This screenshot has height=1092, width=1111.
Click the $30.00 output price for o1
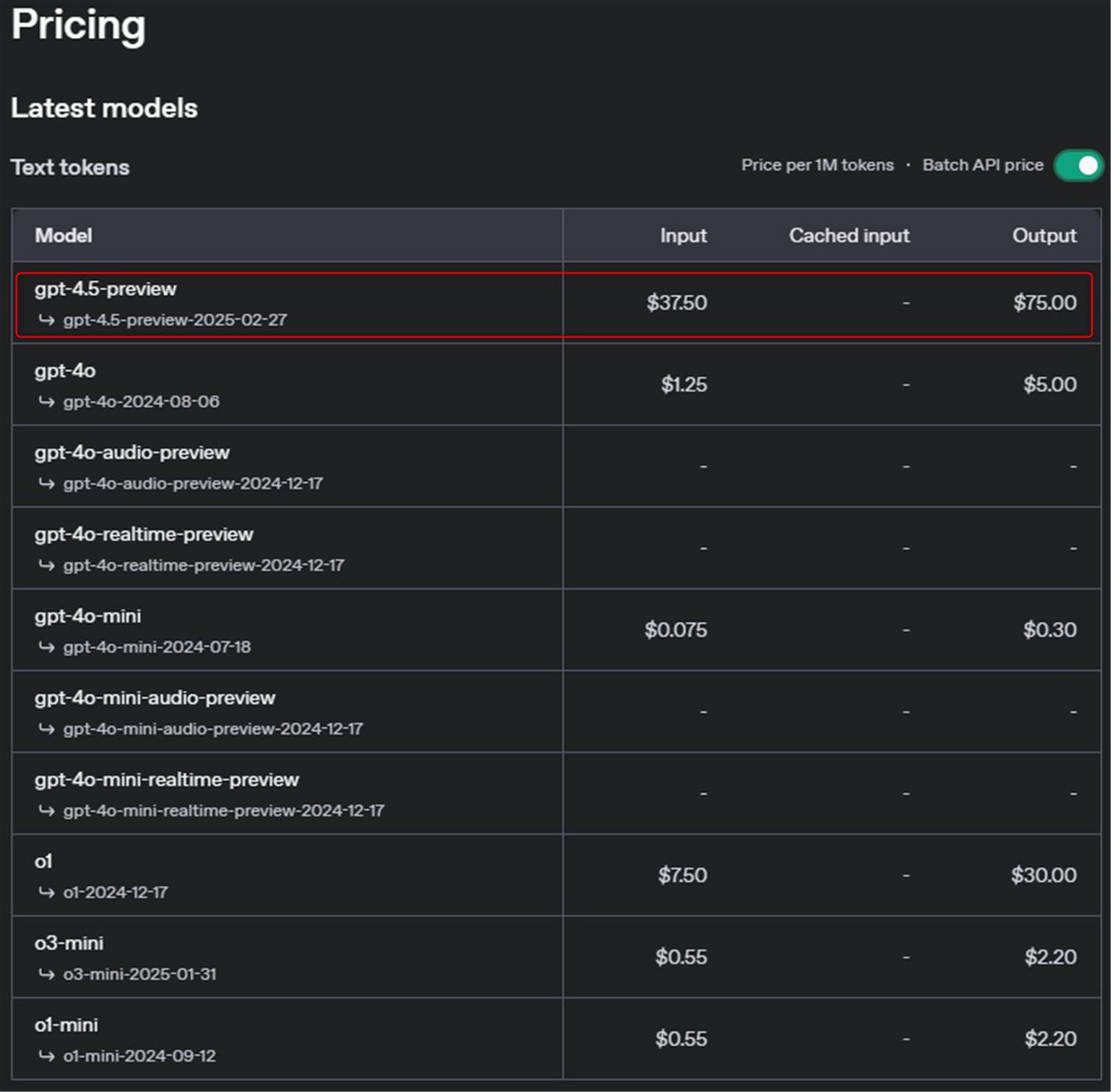pos(1043,875)
